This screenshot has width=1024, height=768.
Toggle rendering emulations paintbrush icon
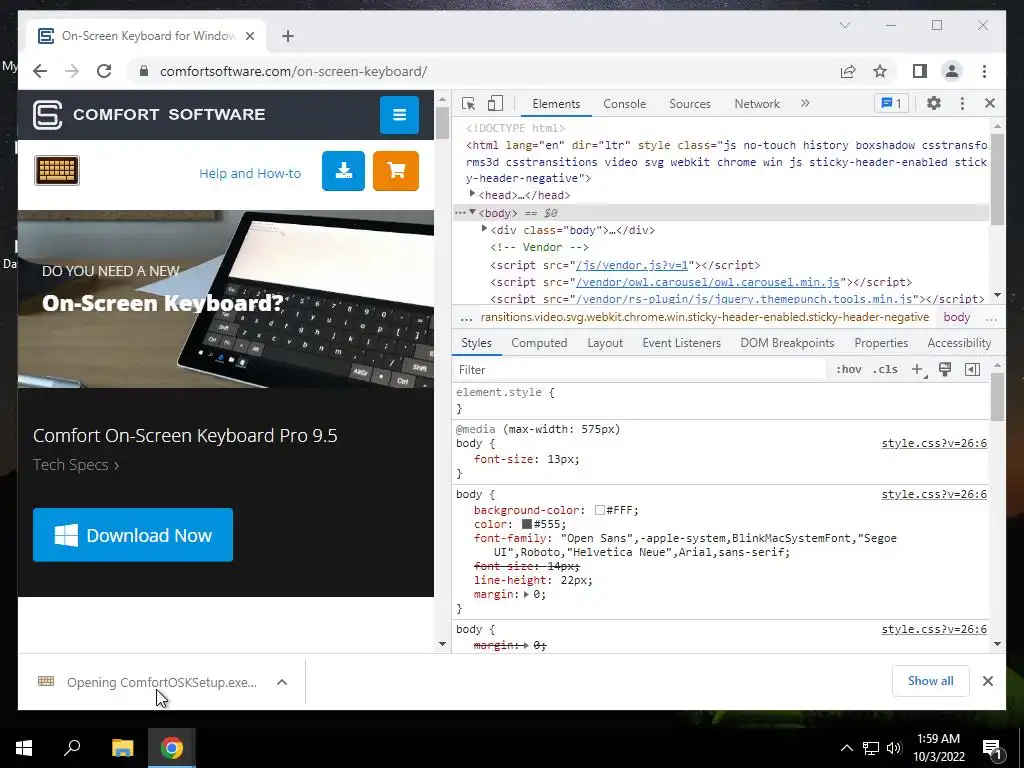945,370
